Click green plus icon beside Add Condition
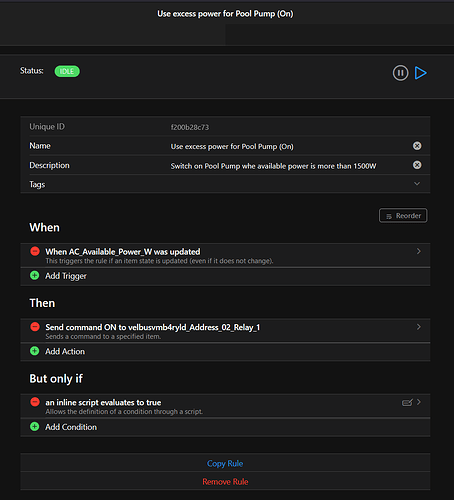Screen dimensions: 454x500 click(x=35, y=427)
